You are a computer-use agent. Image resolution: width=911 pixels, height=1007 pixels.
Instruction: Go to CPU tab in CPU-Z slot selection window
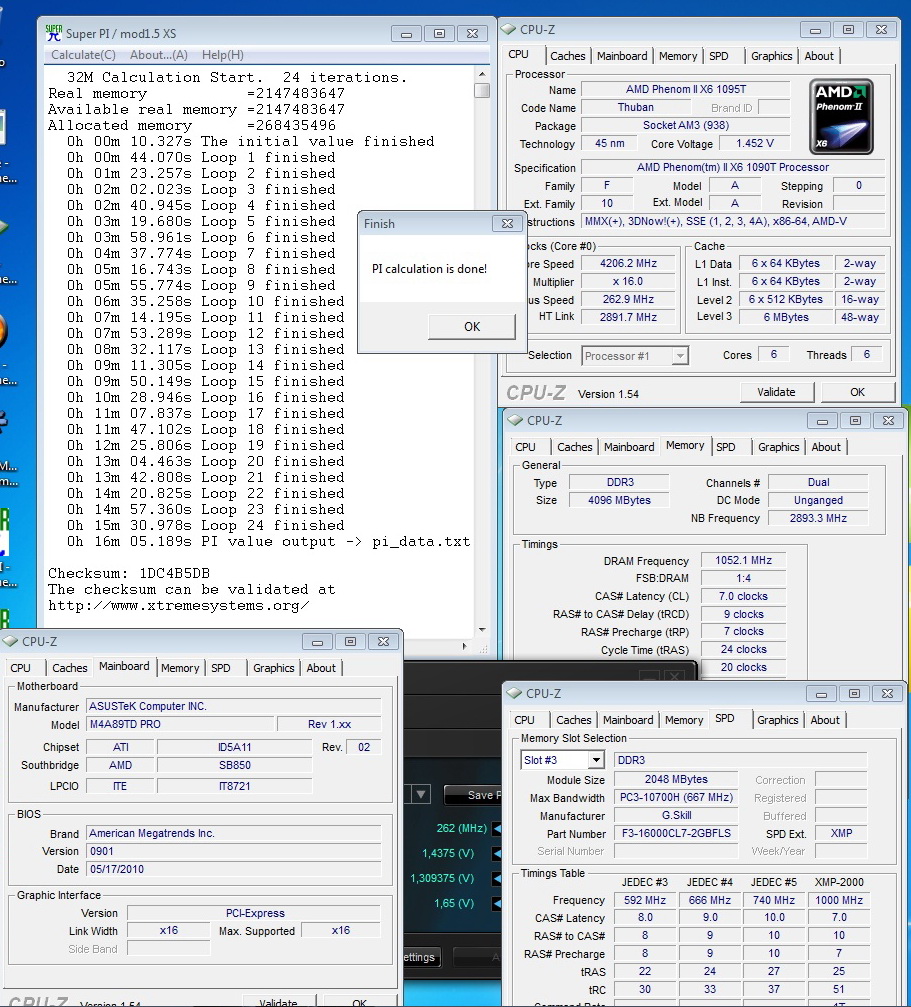pyautogui.click(x=525, y=720)
